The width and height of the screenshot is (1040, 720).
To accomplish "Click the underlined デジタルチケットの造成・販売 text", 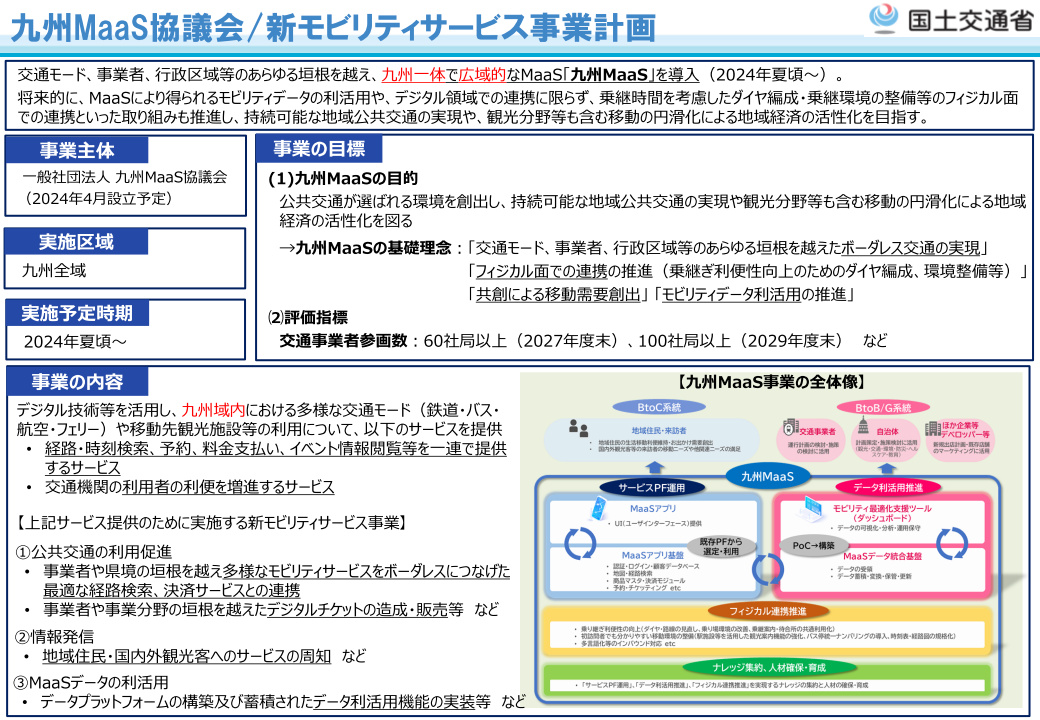I will pos(358,609).
